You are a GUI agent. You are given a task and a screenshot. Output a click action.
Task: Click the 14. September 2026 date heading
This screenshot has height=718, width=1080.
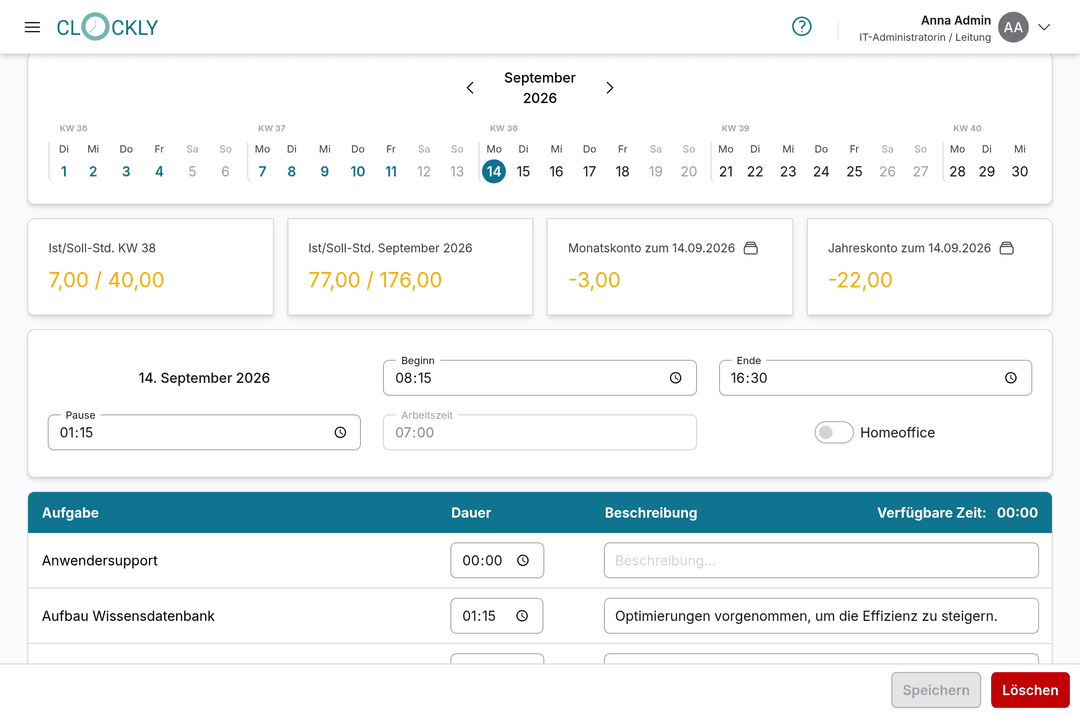click(204, 378)
